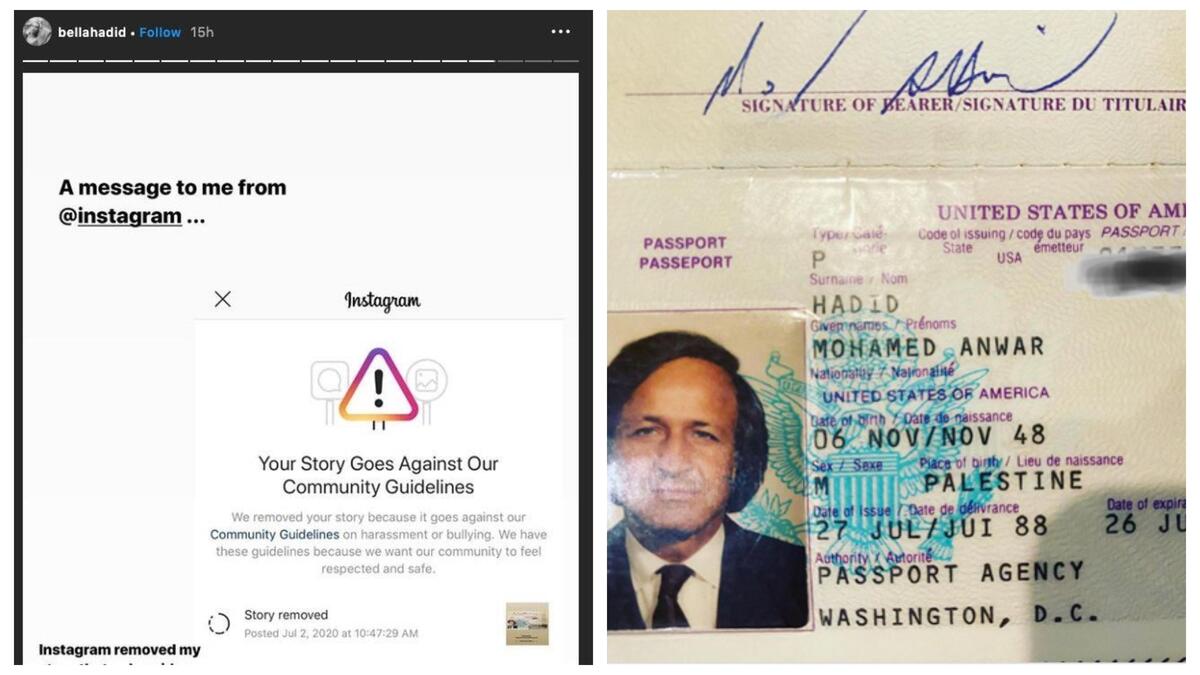Open the removed story thumbnail
1200x675 pixels.
click(527, 623)
